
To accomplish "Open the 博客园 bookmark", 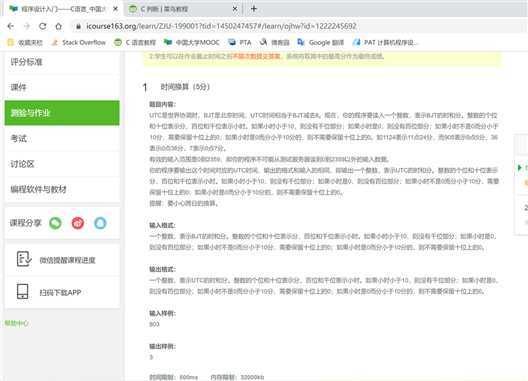I will (275, 42).
